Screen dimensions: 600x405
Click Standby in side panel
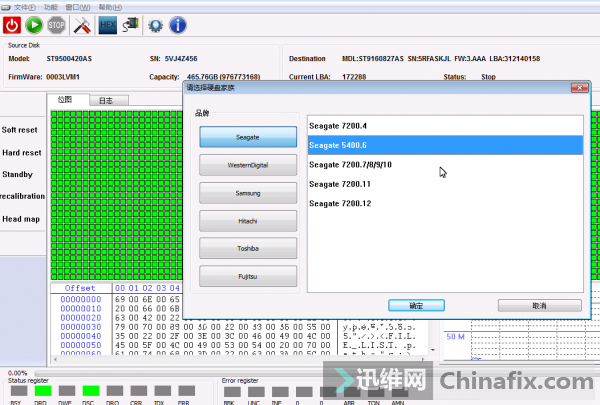click(17, 175)
